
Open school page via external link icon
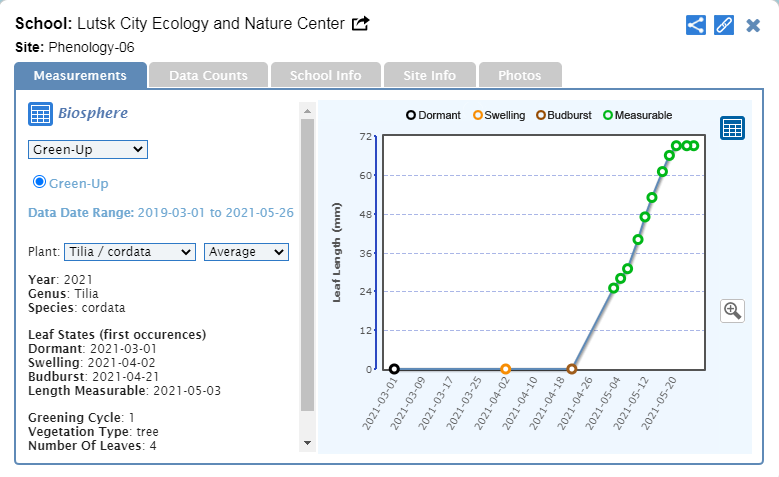pyautogui.click(x=361, y=23)
